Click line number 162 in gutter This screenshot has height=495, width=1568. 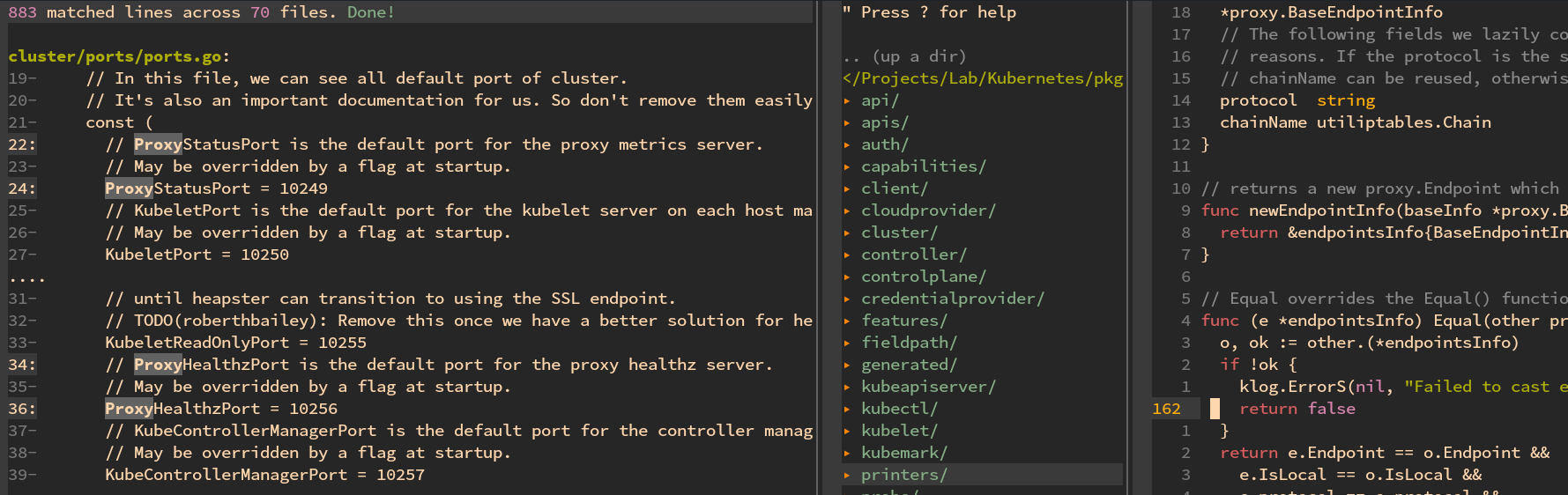1166,409
